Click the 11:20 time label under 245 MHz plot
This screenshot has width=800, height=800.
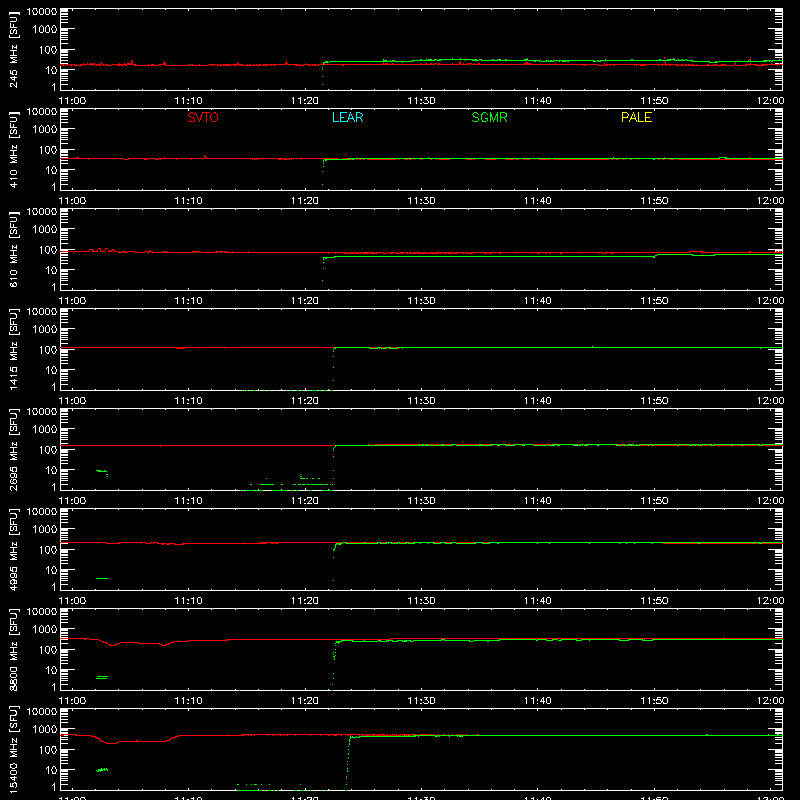coord(305,101)
